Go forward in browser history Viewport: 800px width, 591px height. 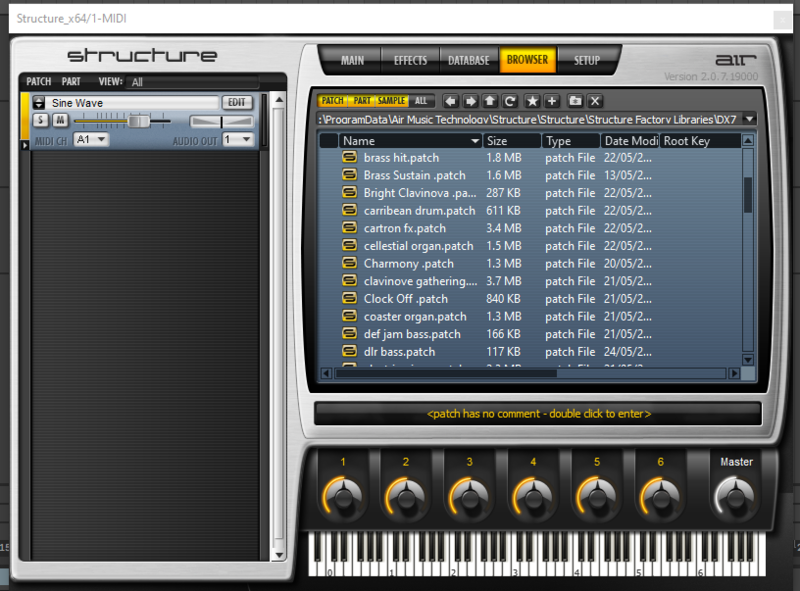(x=470, y=101)
